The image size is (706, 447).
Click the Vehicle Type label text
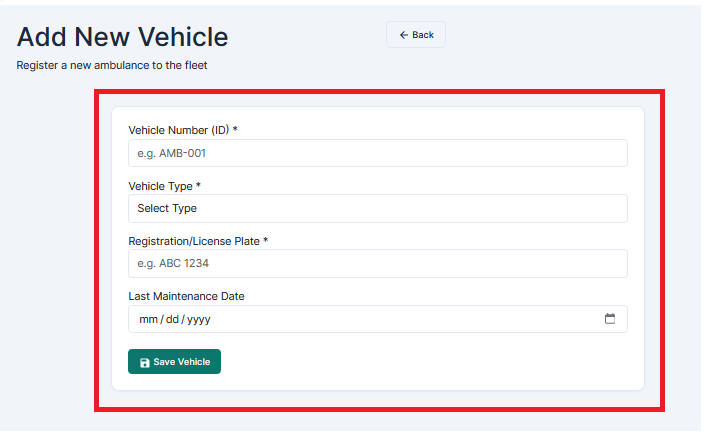(x=164, y=186)
